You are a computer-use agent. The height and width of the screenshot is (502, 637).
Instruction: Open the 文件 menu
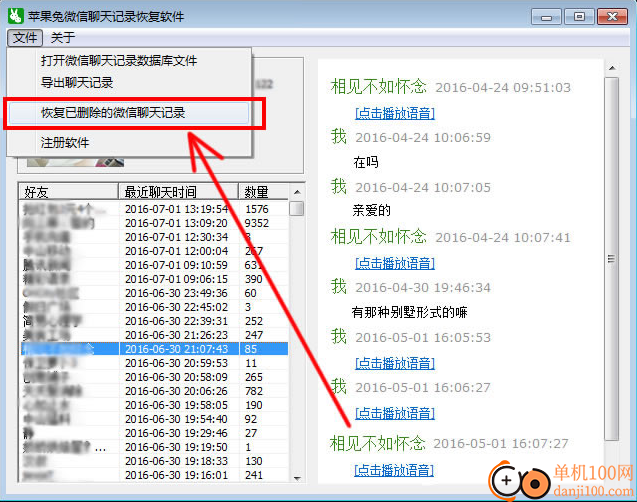click(25, 38)
